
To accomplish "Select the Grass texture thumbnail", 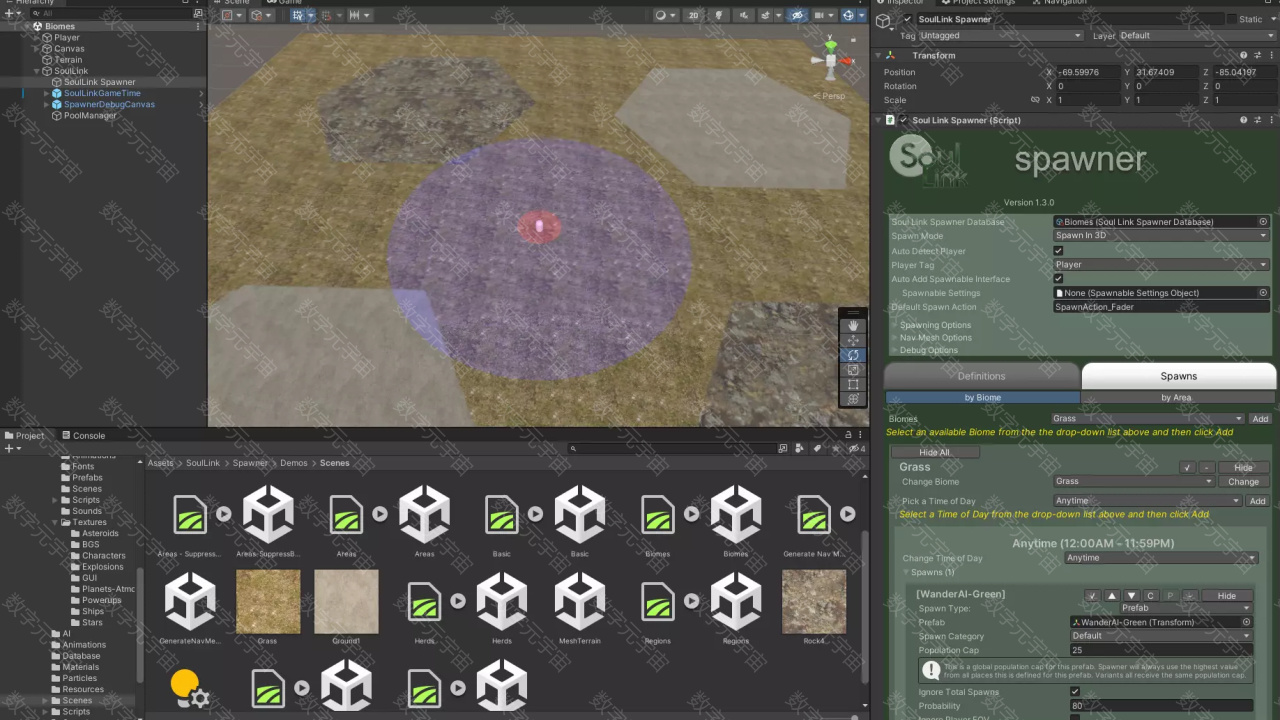I will (x=268, y=602).
